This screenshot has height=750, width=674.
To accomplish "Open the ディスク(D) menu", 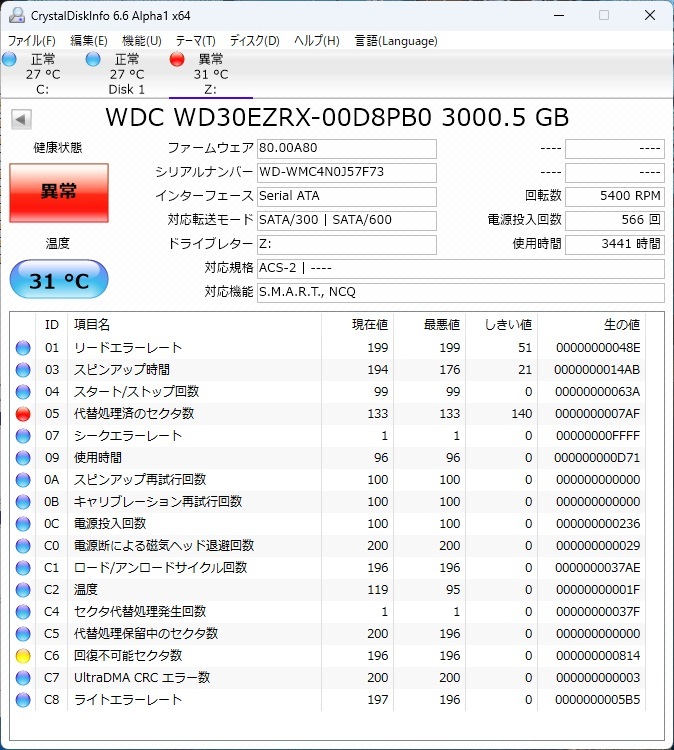I will pyautogui.click(x=254, y=41).
